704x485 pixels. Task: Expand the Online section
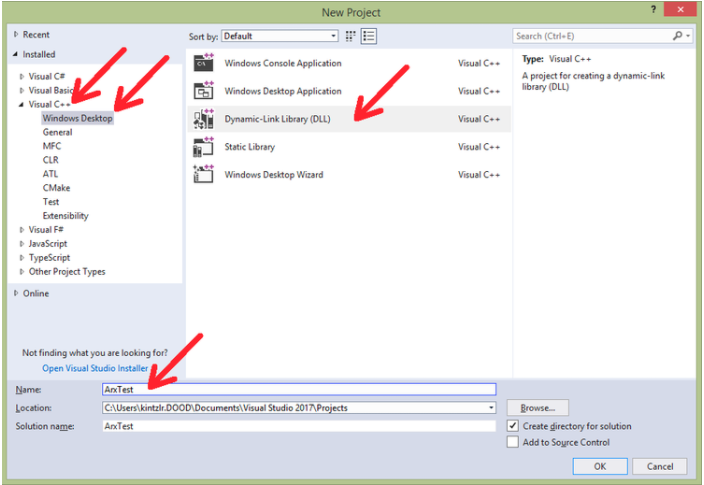click(x=16, y=293)
